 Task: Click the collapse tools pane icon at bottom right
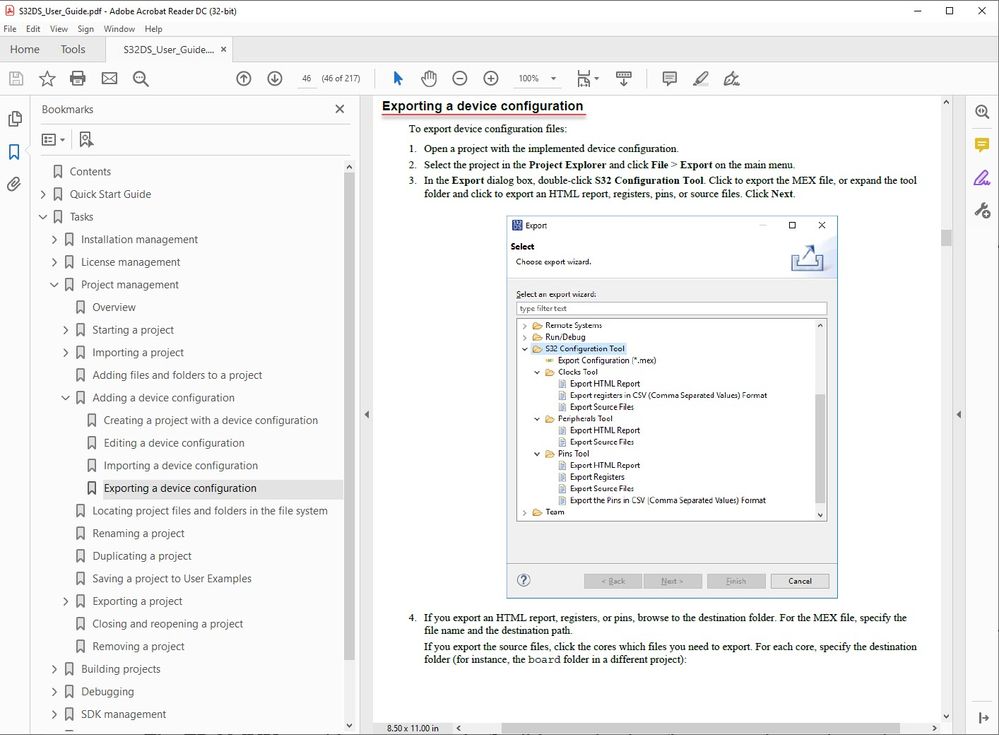point(983,718)
